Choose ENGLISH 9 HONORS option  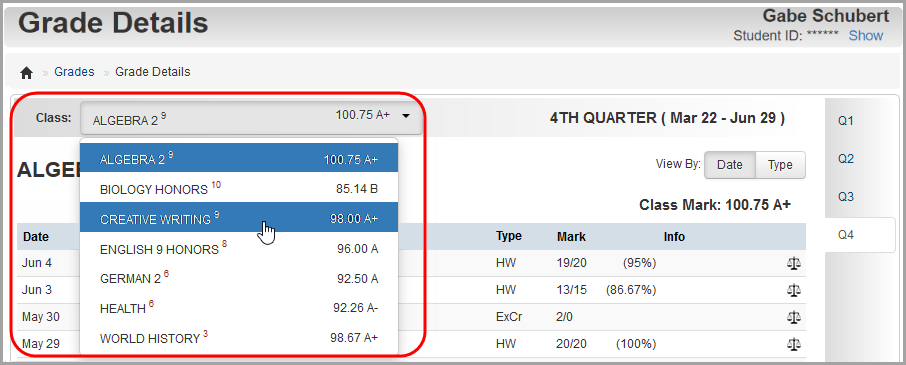pos(239,249)
